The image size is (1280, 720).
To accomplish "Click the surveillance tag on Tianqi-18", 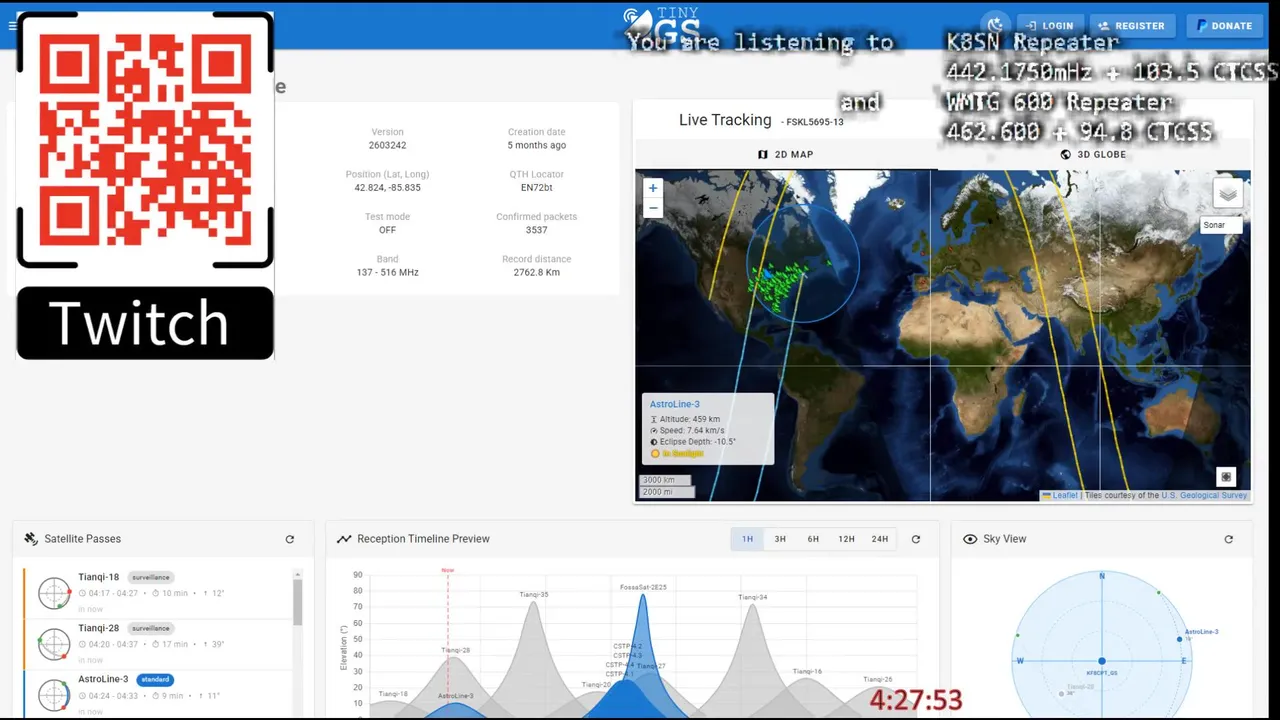I will point(151,577).
